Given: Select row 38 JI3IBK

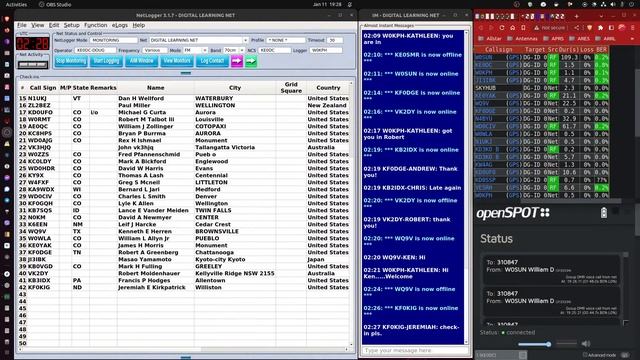Looking at the screenshot, I should 184,259.
